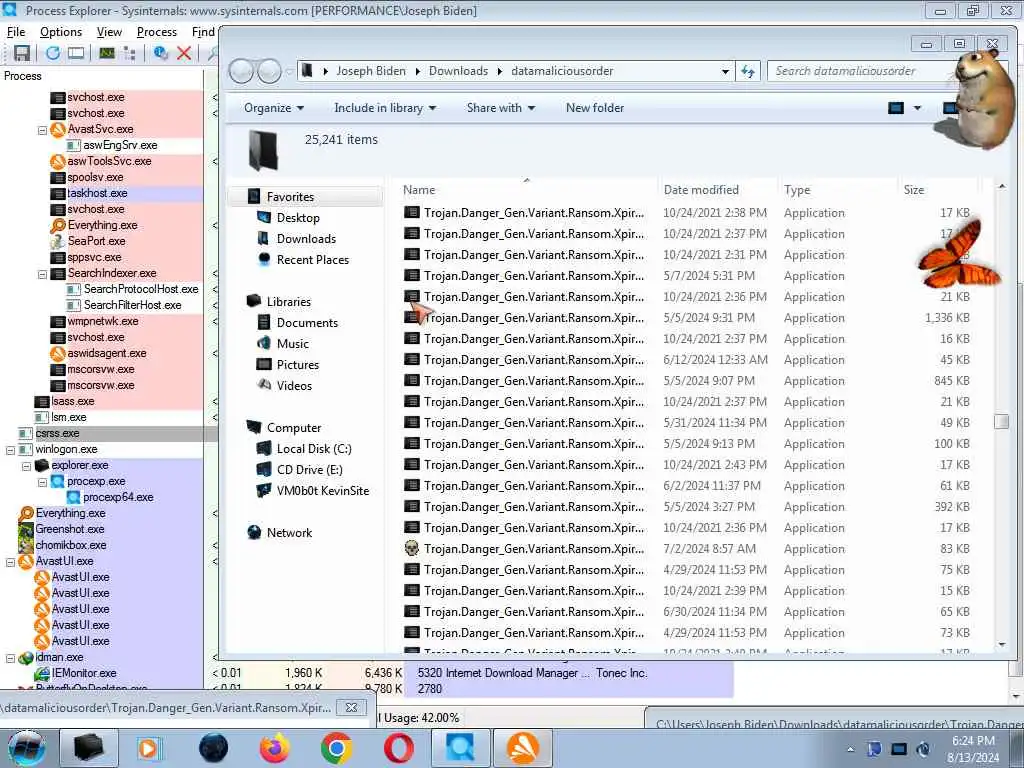Select the AvastSvc.exe process icon
1024x768 pixels.
click(x=58, y=129)
